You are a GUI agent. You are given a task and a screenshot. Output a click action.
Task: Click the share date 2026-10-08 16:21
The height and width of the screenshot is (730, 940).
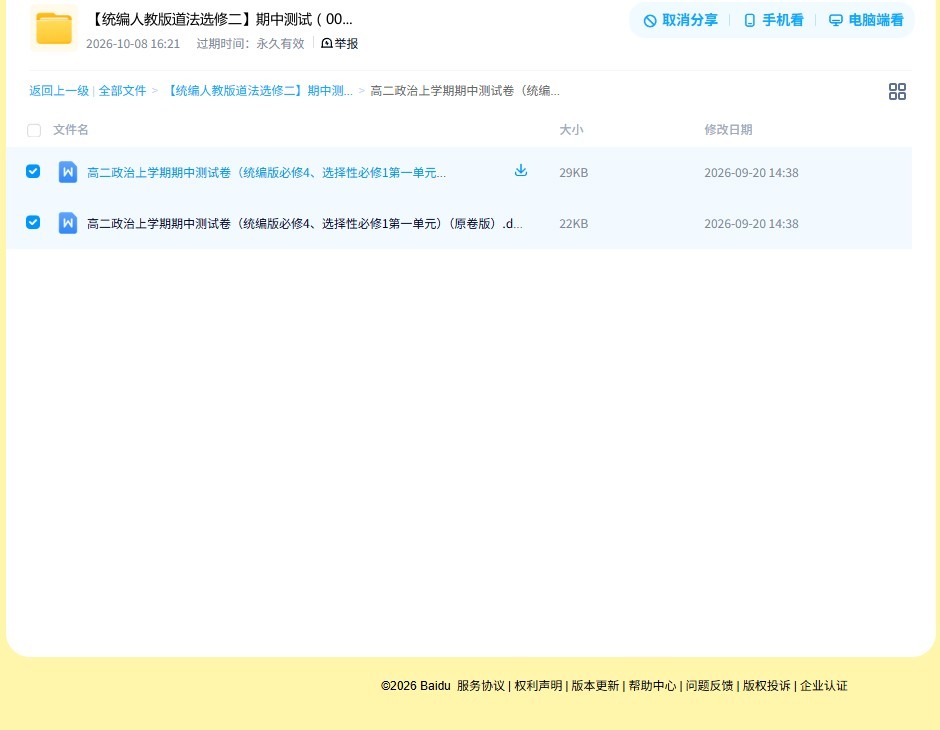click(133, 44)
